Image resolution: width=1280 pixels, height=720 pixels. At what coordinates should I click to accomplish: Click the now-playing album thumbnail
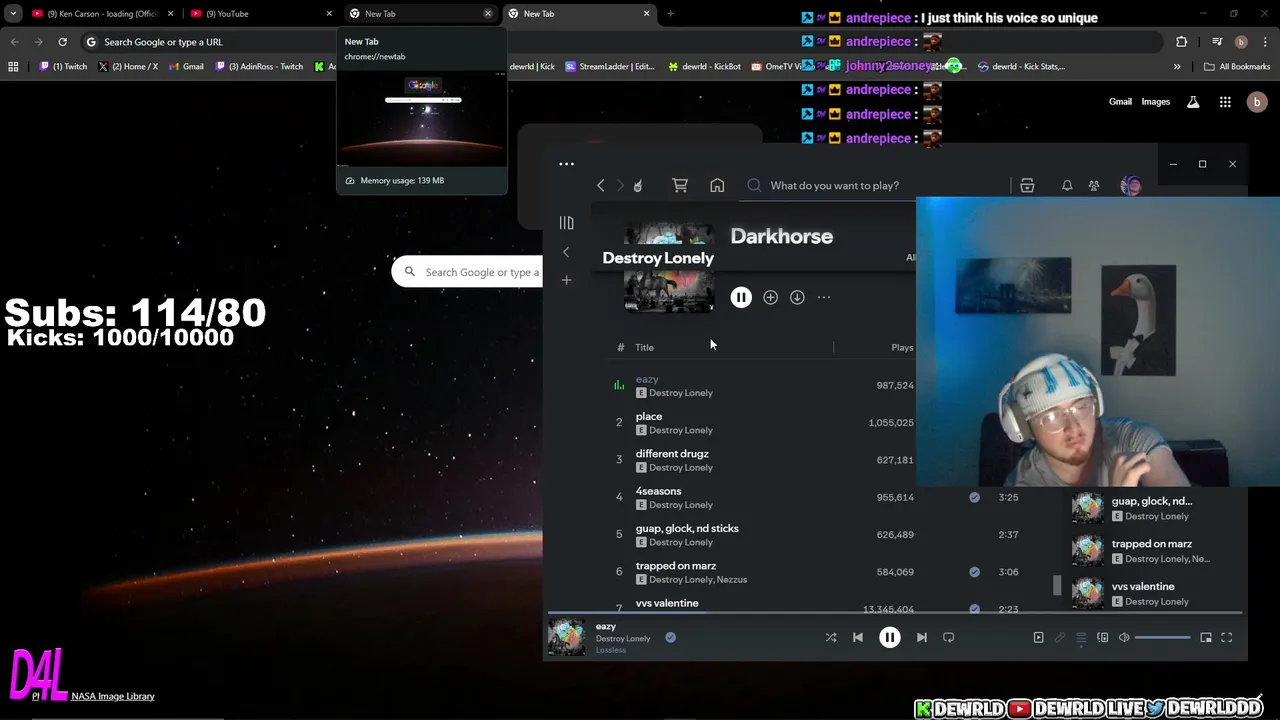point(567,637)
